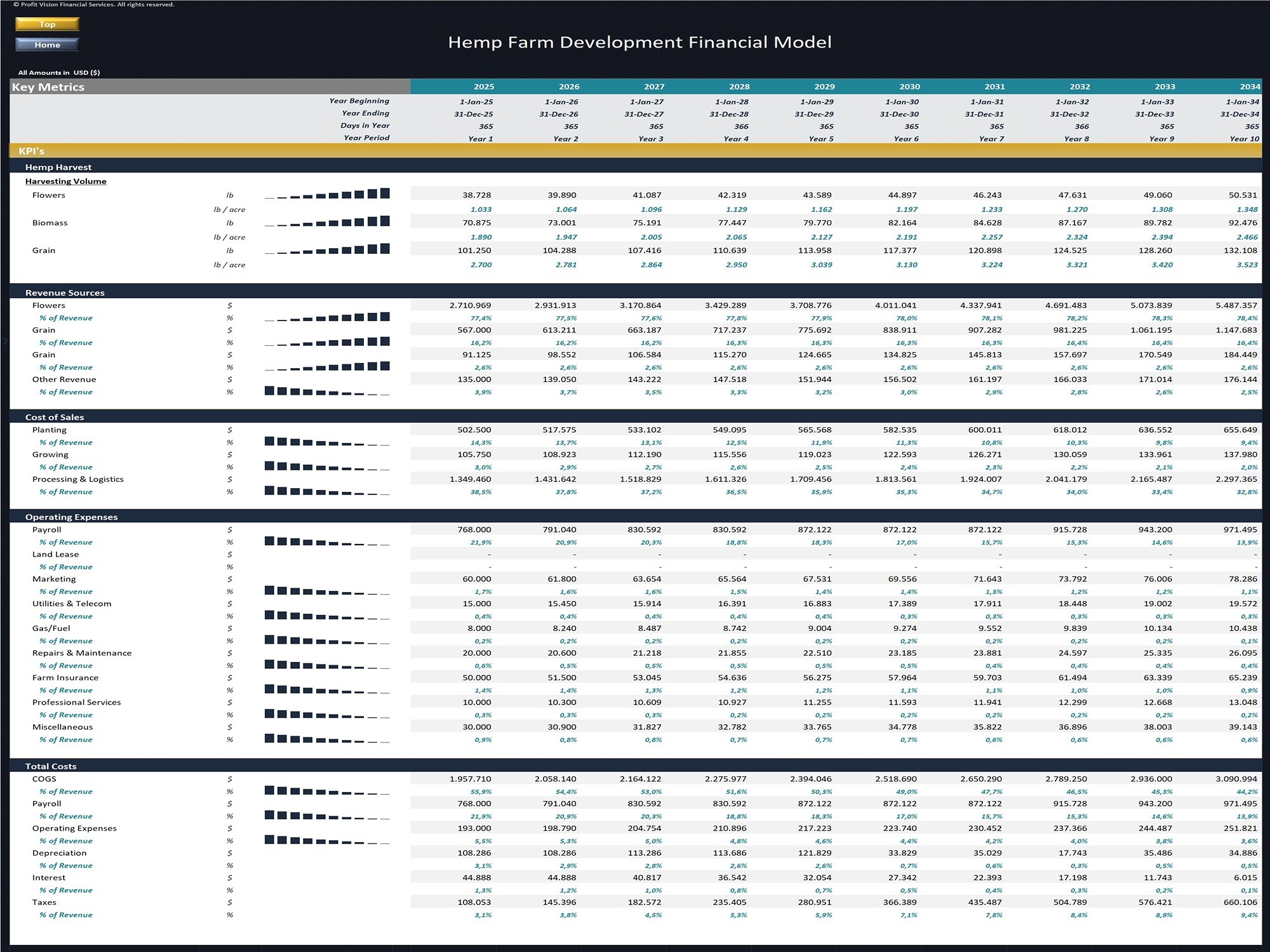The image size is (1270, 952).
Task: Click the Other Revenue sparkline chart
Action: click(x=327, y=390)
